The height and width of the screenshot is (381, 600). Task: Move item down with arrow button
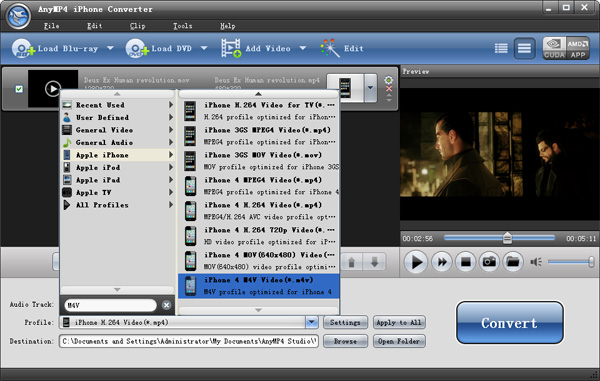coord(374,262)
